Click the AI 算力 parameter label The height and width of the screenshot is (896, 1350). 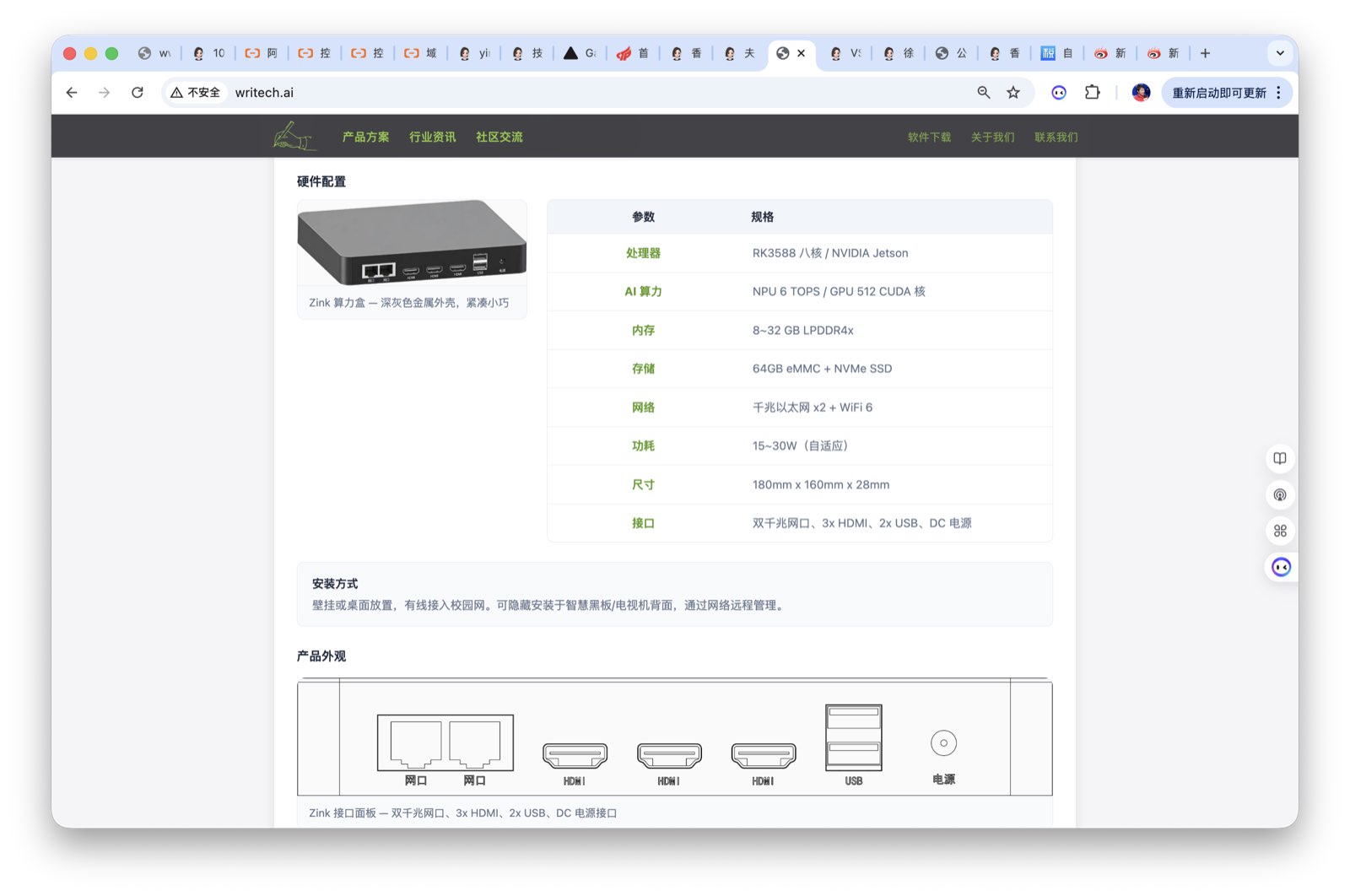pyautogui.click(x=643, y=292)
